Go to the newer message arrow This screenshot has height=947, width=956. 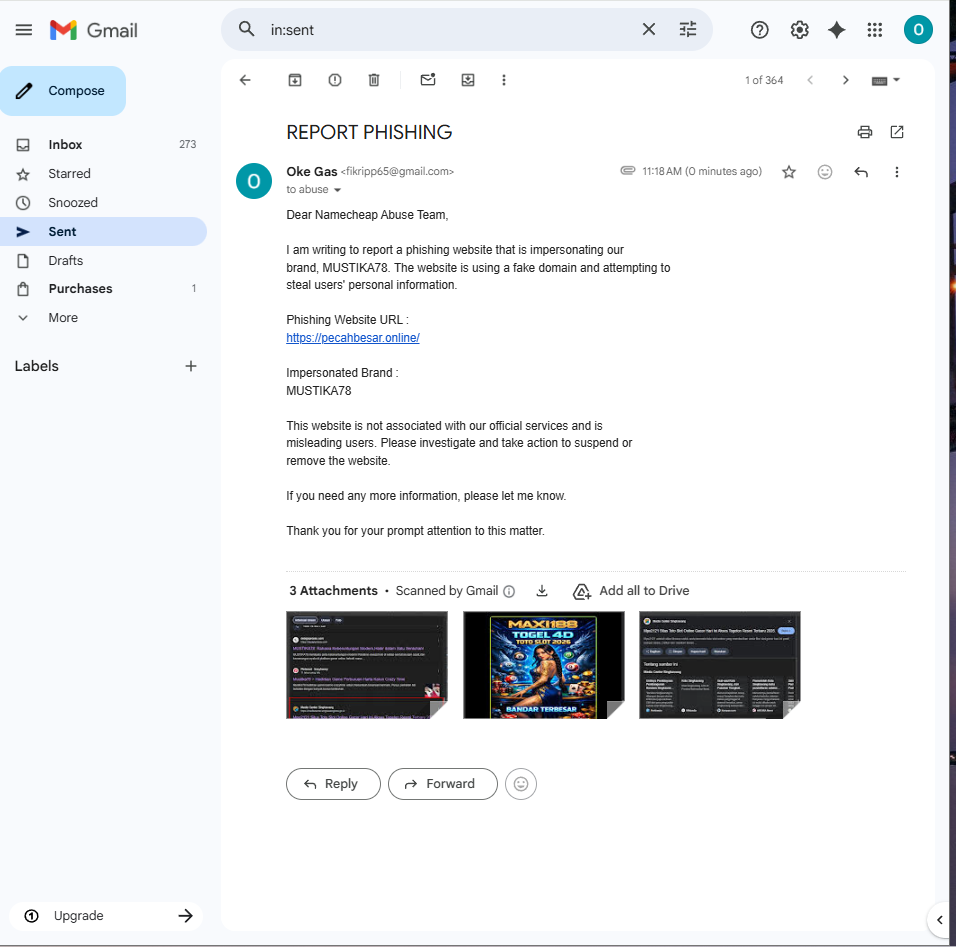point(810,80)
